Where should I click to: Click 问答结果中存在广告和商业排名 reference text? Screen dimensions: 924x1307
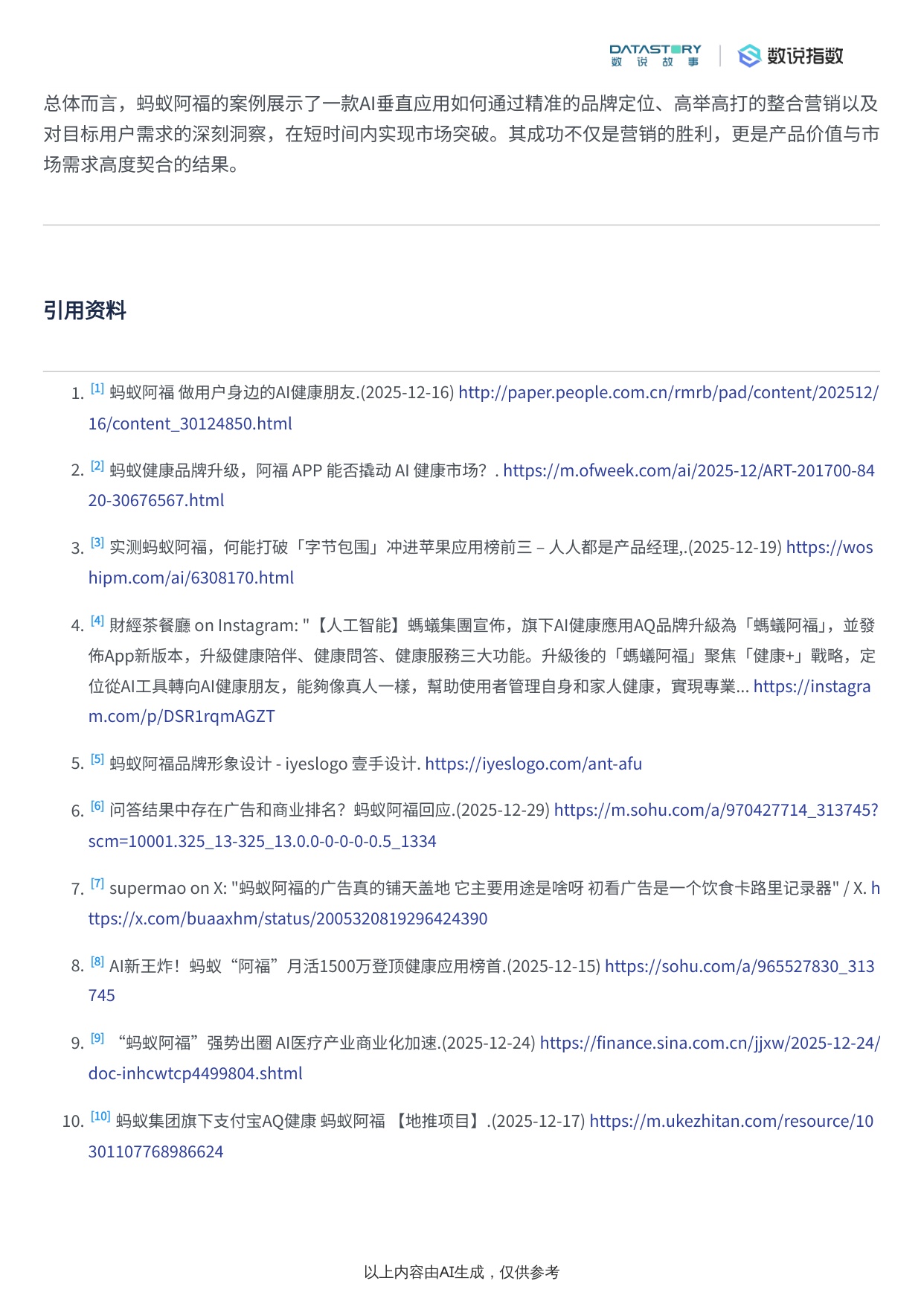click(x=330, y=810)
